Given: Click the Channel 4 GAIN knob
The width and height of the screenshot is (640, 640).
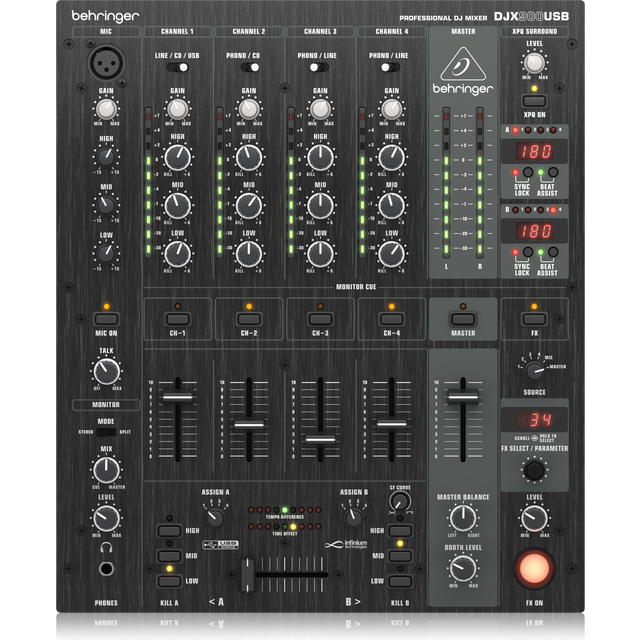Looking at the screenshot, I should pyautogui.click(x=392, y=109).
